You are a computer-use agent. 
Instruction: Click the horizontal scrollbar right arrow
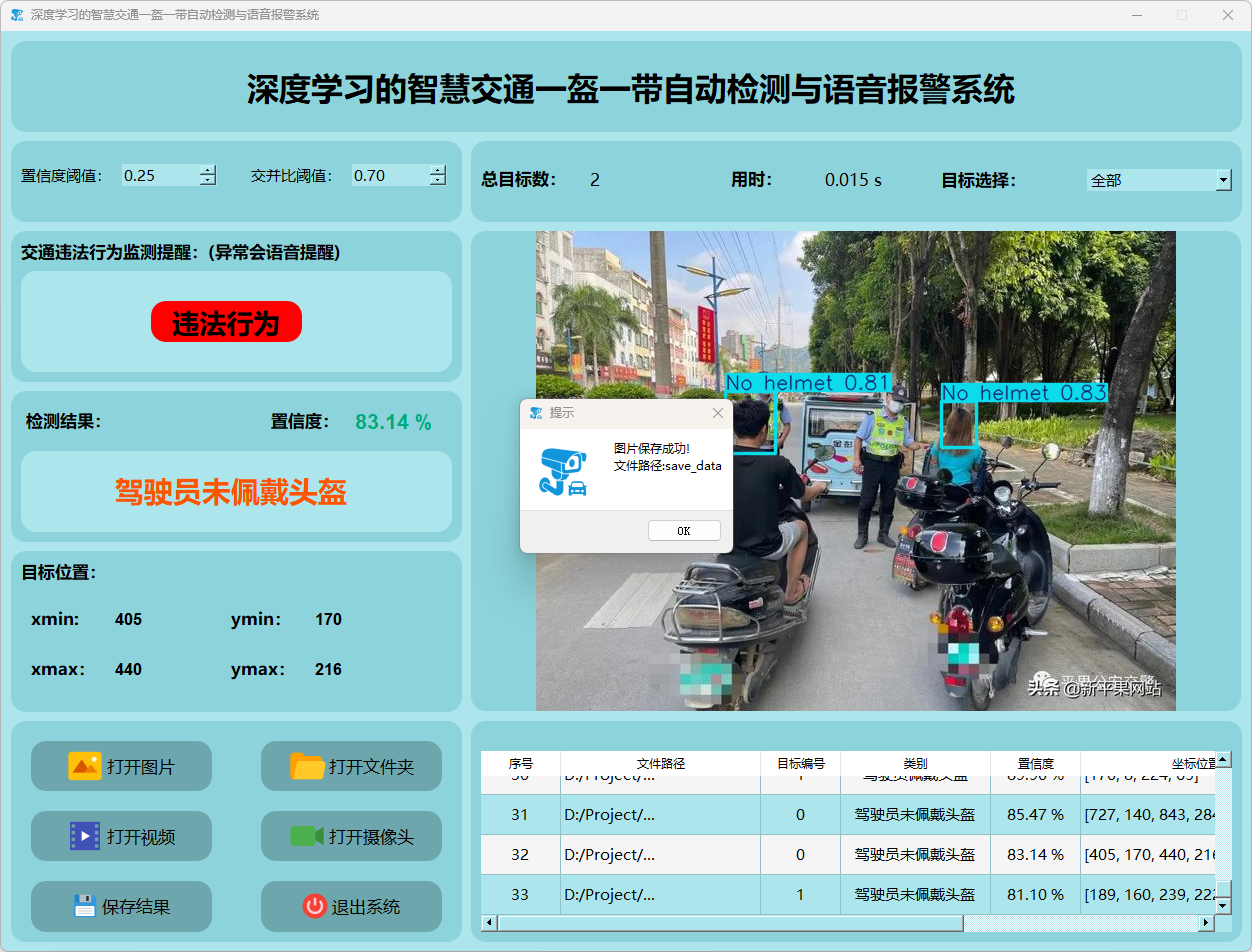1207,923
